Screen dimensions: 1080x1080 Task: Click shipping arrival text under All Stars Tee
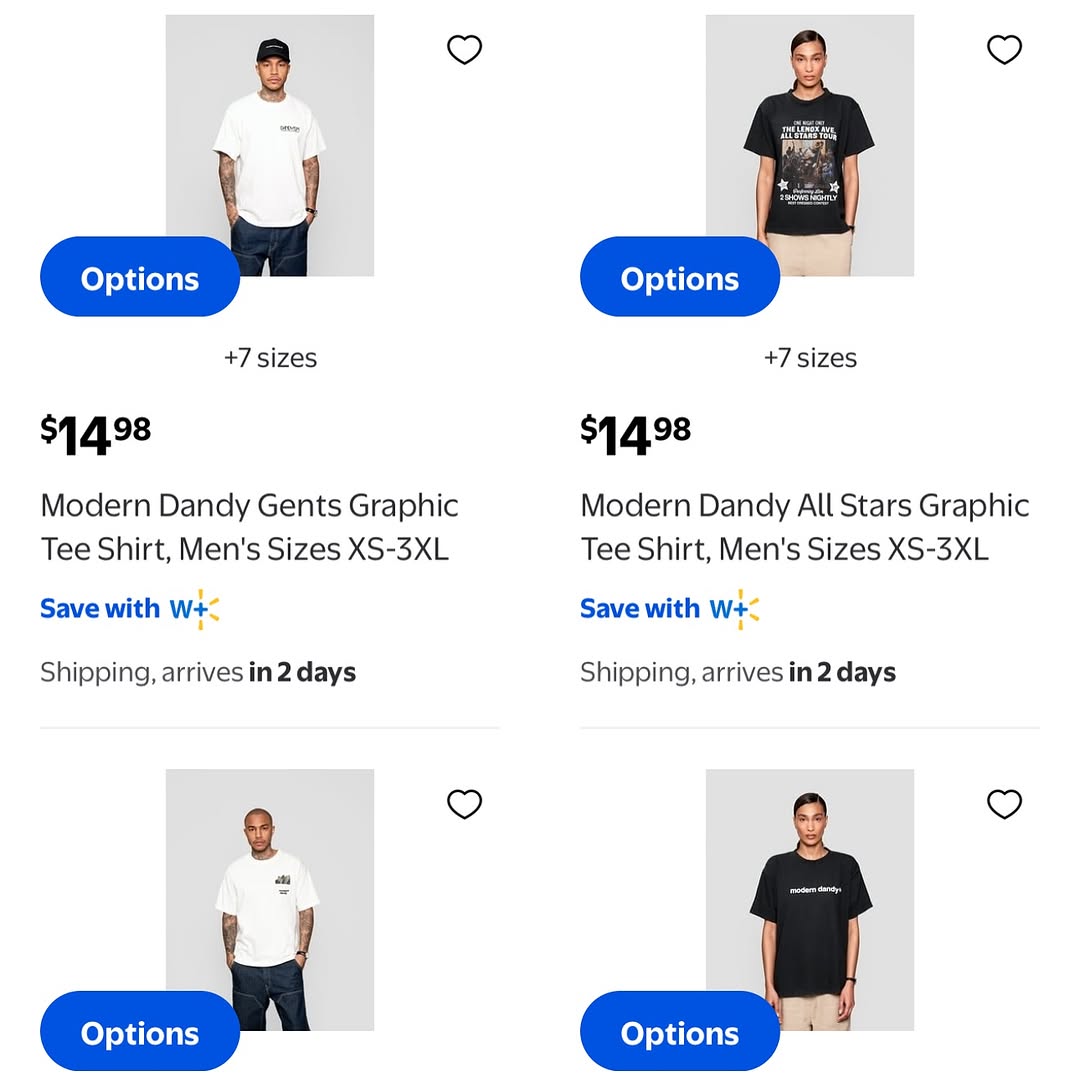[737, 672]
